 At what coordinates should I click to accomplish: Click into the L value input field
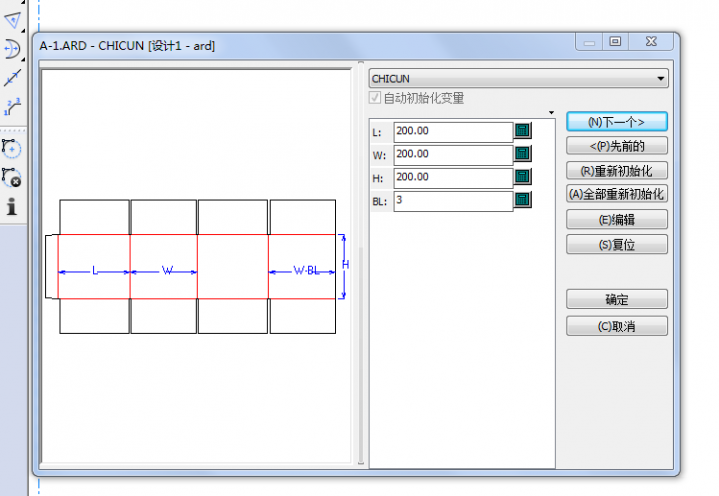tap(452, 131)
